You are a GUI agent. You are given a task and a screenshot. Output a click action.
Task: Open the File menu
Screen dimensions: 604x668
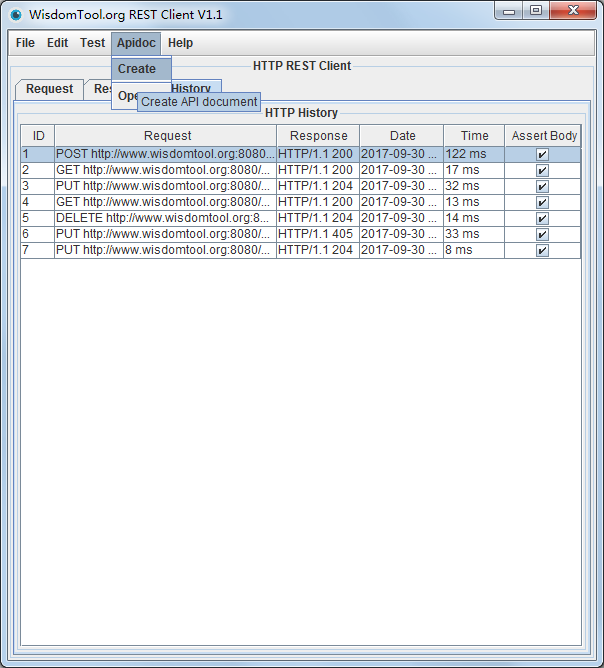click(25, 43)
